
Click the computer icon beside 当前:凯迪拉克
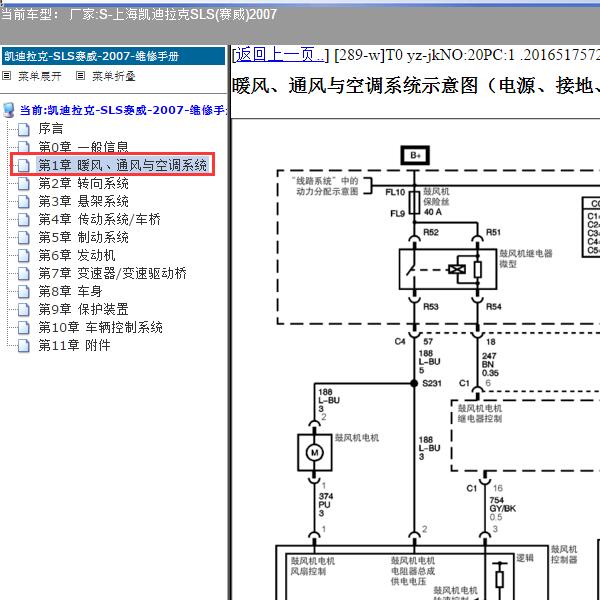[x=8, y=110]
